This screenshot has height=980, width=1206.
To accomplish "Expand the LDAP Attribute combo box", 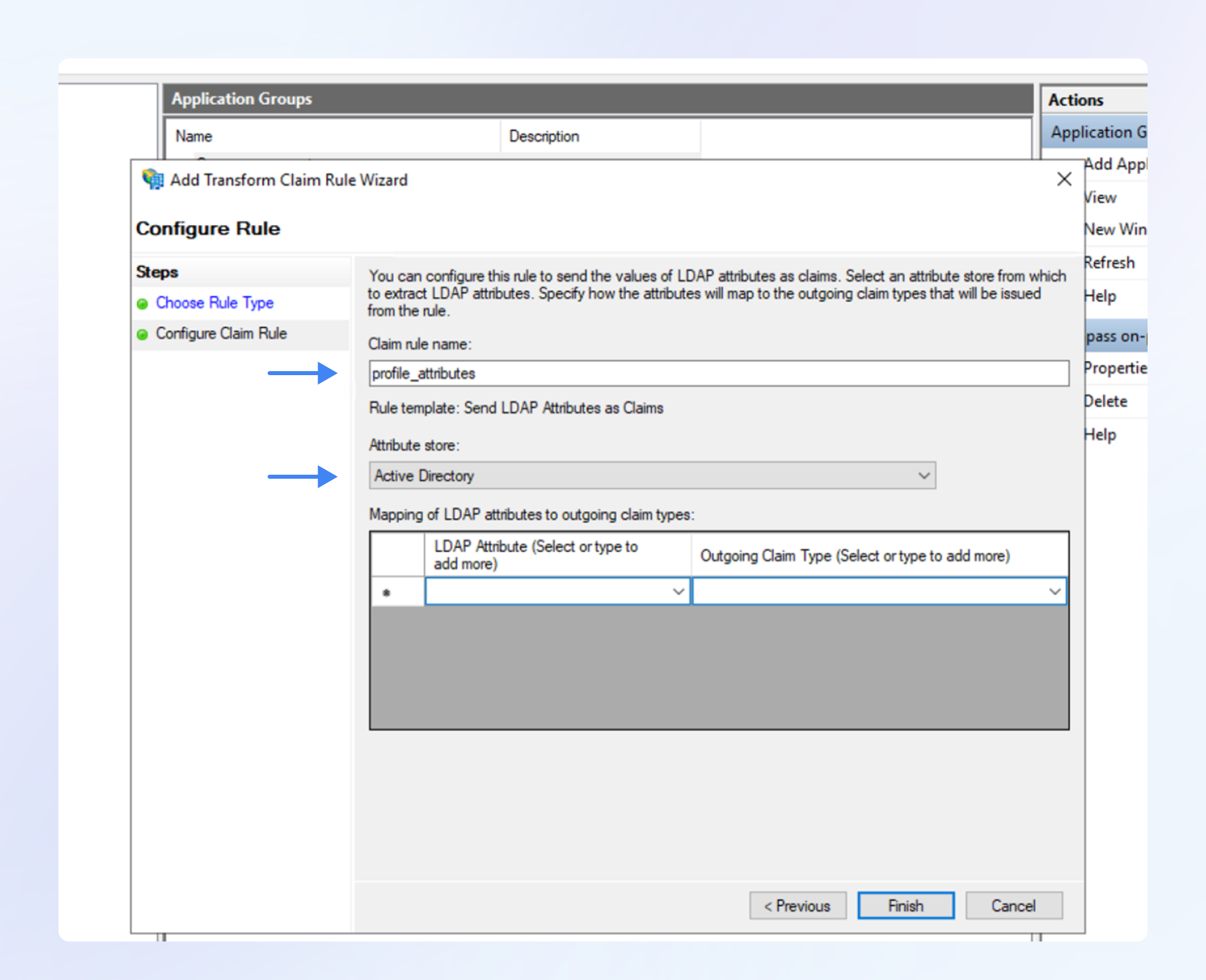I will (x=678, y=592).
